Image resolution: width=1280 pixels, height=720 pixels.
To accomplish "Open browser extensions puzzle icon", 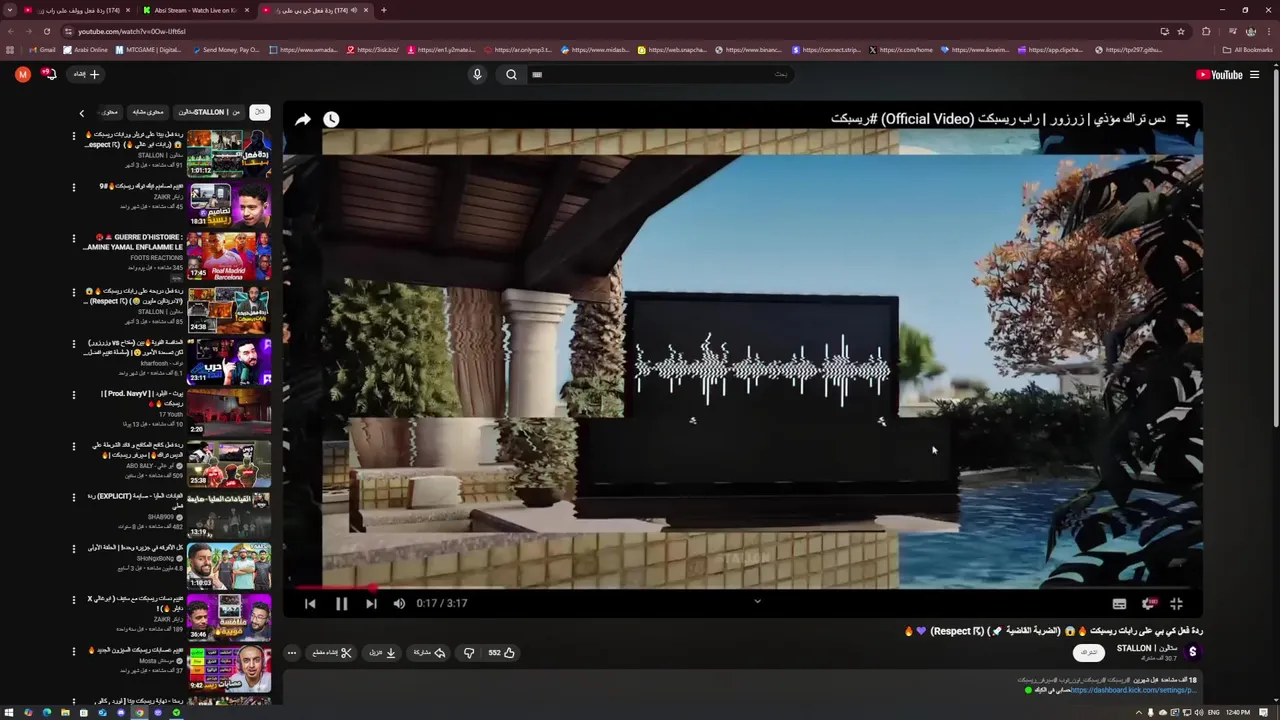I will click(x=1206, y=31).
